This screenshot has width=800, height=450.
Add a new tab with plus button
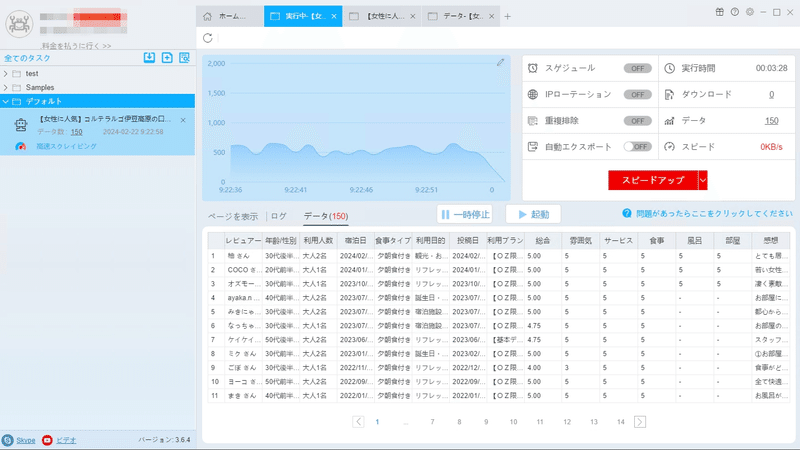507,16
